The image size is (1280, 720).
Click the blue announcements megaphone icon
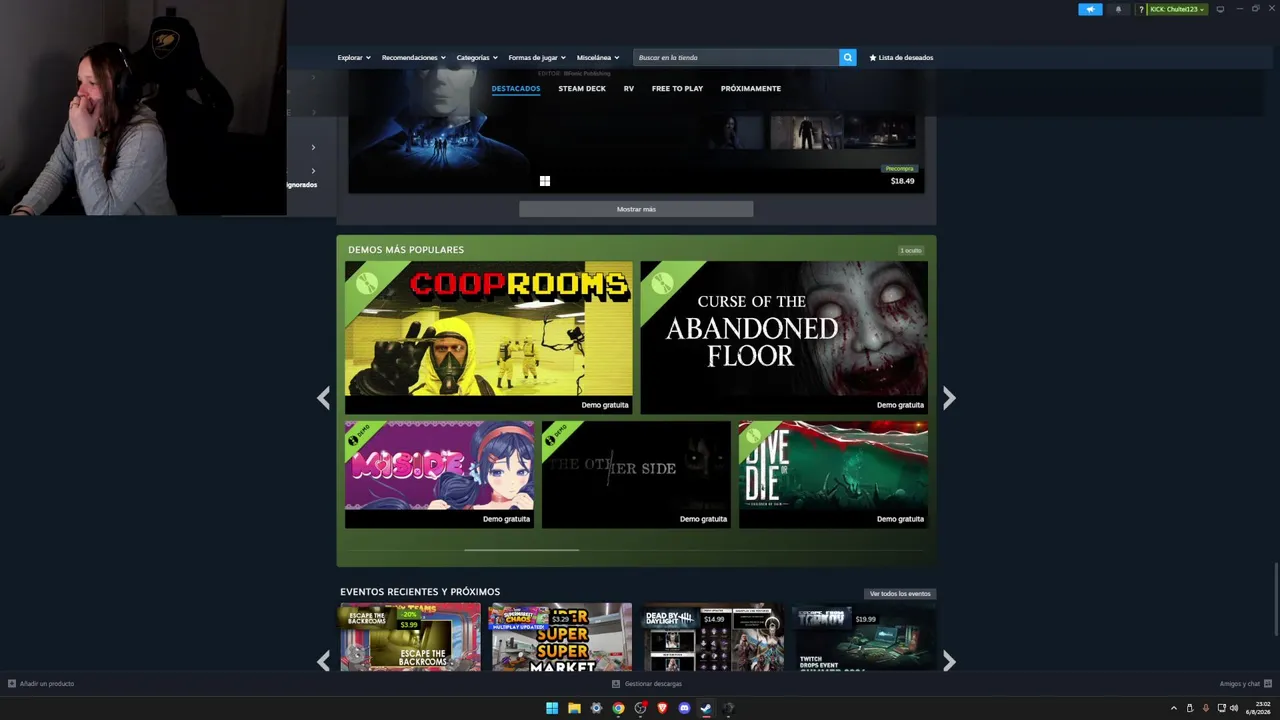pos(1090,9)
